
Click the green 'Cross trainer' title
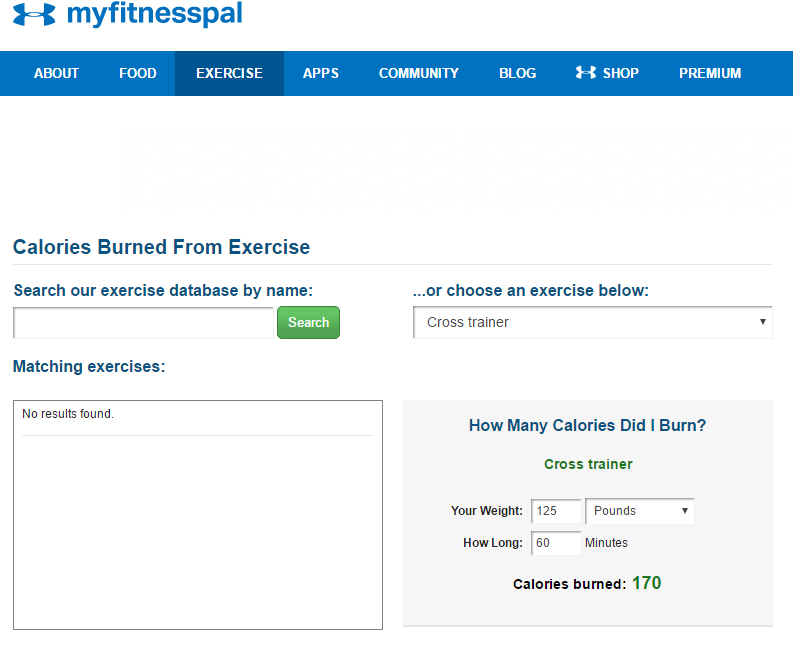click(x=588, y=464)
